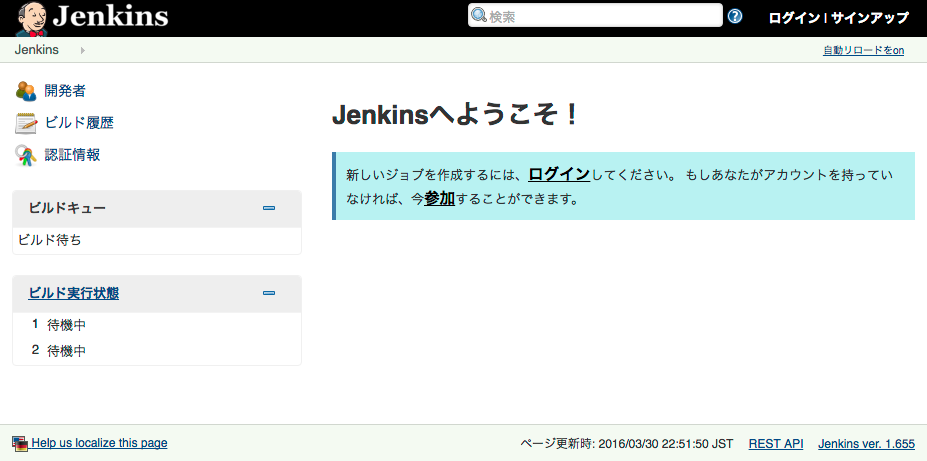Viewport: 927px width, 461px height.
Task: Click the magnifier icon in search box
Action: [x=479, y=15]
